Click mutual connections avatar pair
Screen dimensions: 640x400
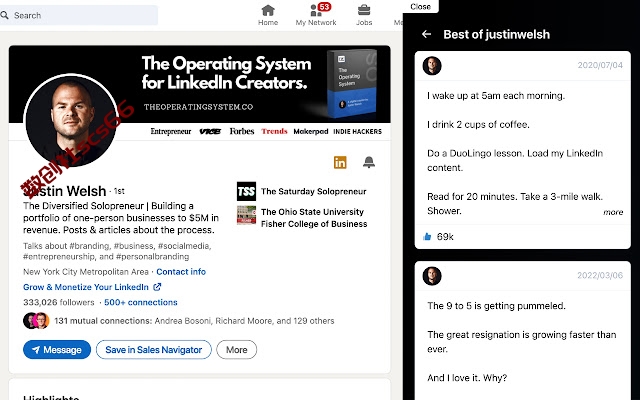tap(36, 321)
